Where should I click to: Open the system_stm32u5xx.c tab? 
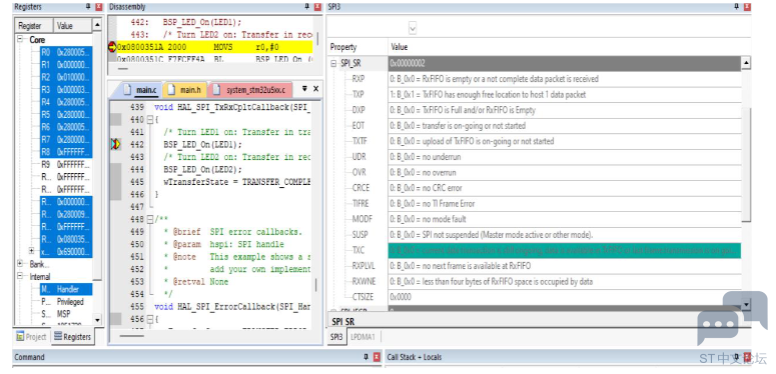251,90
